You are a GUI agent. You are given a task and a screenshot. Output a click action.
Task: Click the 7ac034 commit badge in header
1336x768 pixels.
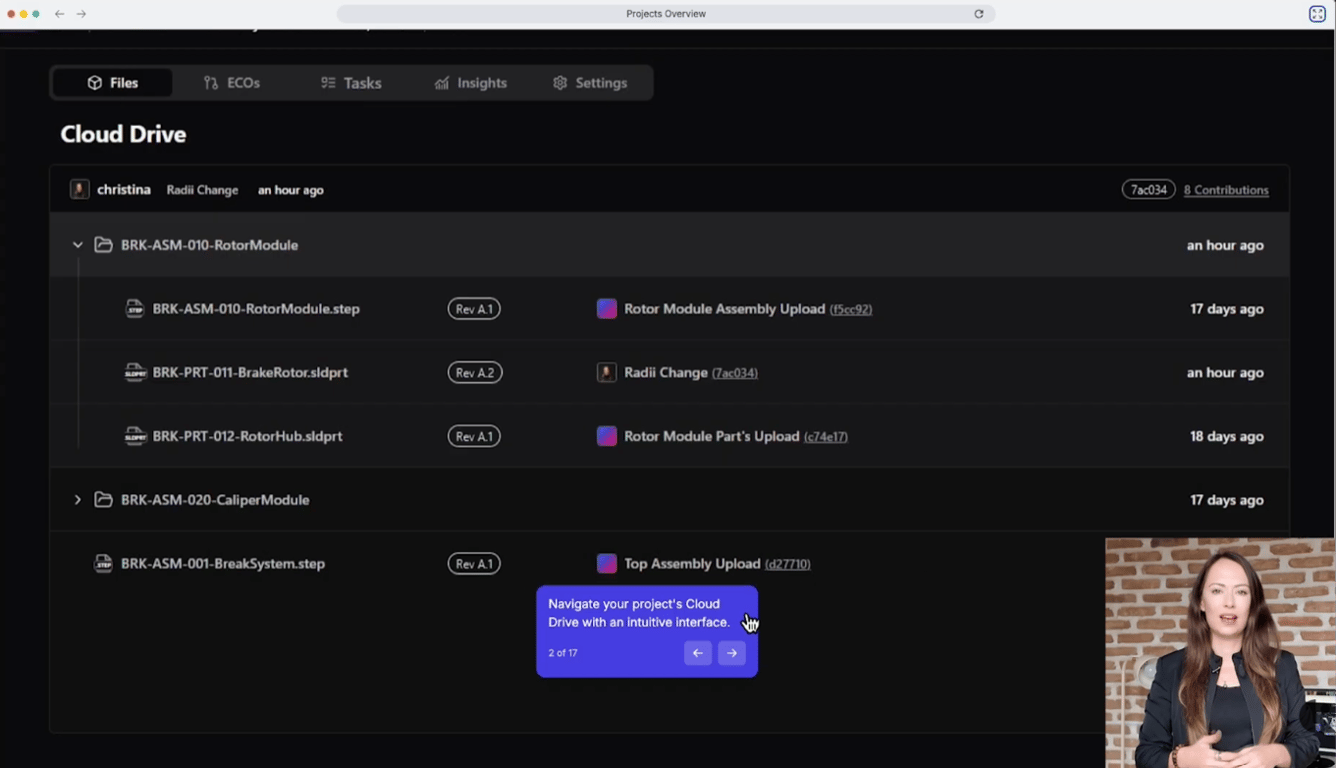[x=1149, y=190]
